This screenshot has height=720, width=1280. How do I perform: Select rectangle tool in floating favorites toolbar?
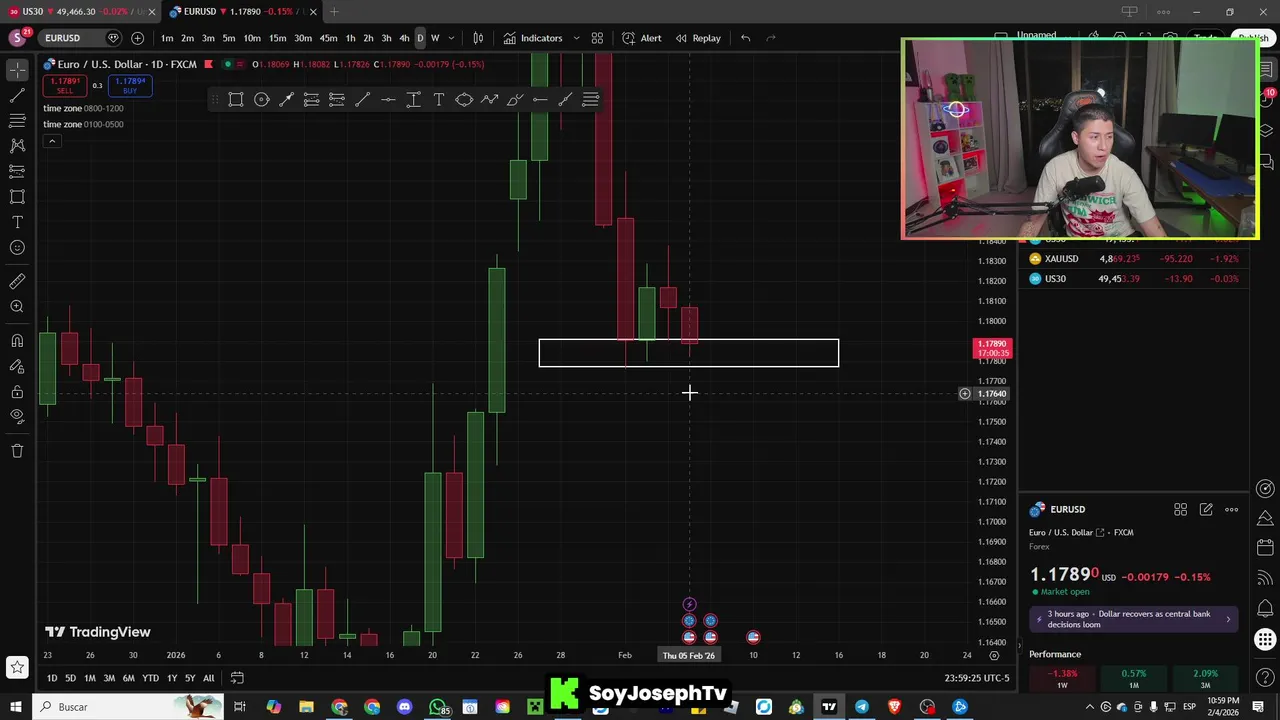(236, 99)
